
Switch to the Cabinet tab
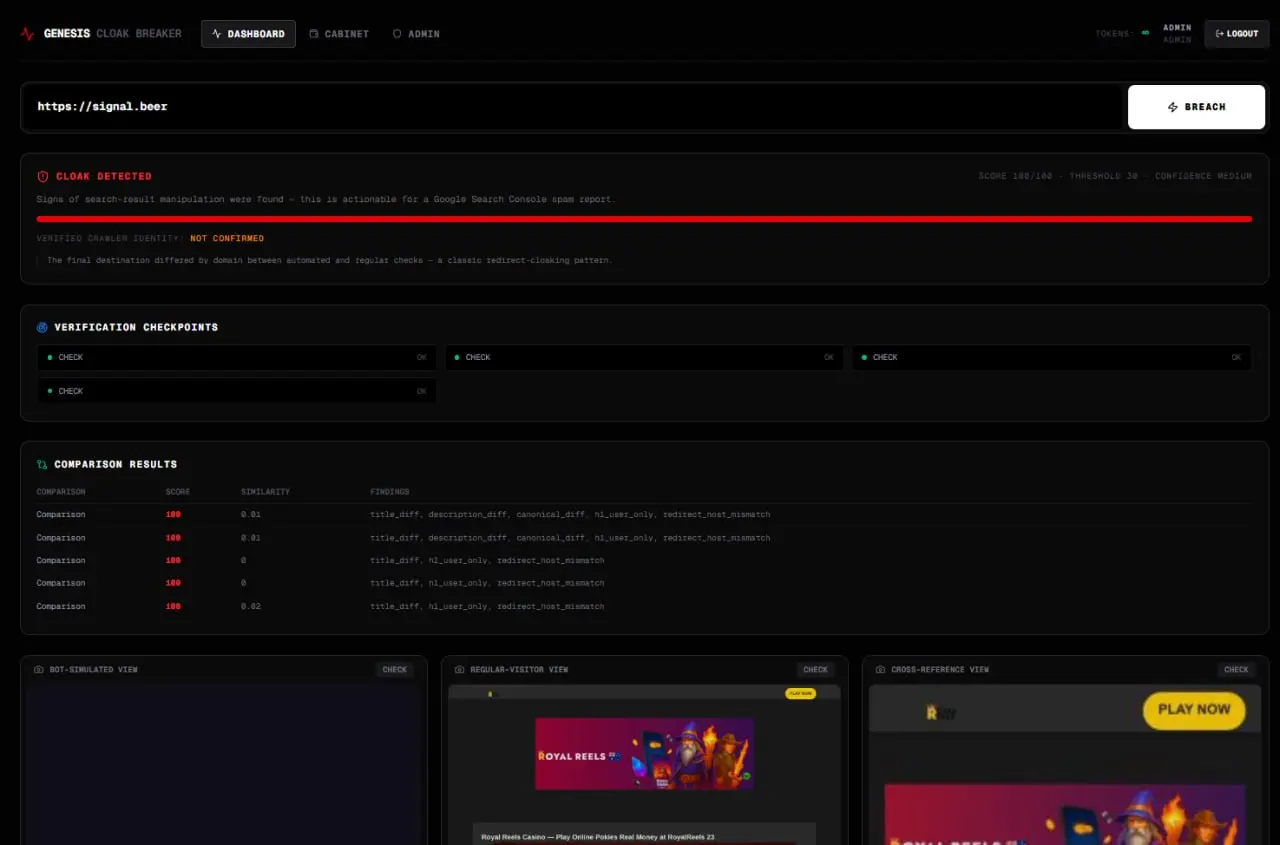[x=339, y=34]
